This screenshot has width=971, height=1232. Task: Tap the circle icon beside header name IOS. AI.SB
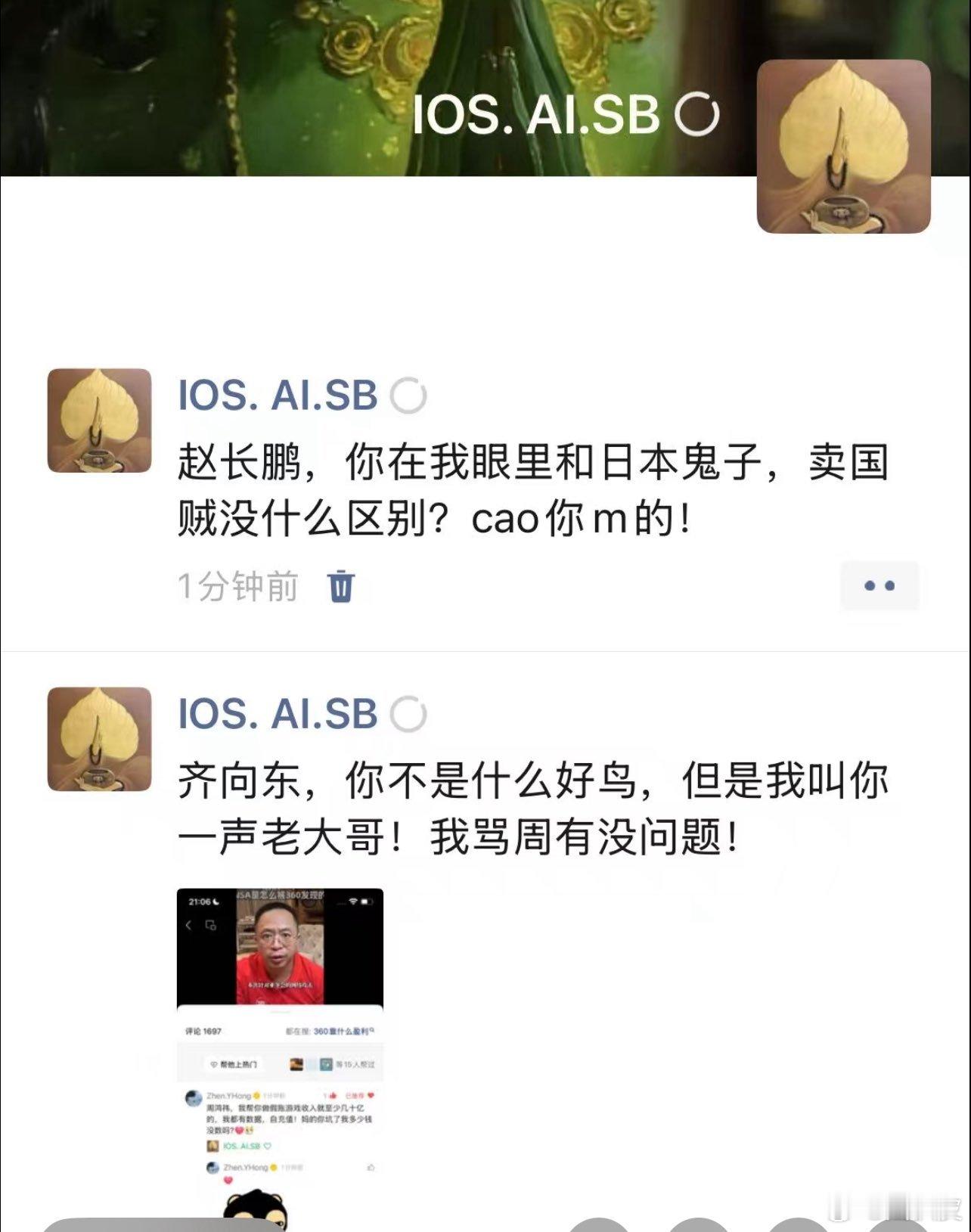tap(696, 115)
